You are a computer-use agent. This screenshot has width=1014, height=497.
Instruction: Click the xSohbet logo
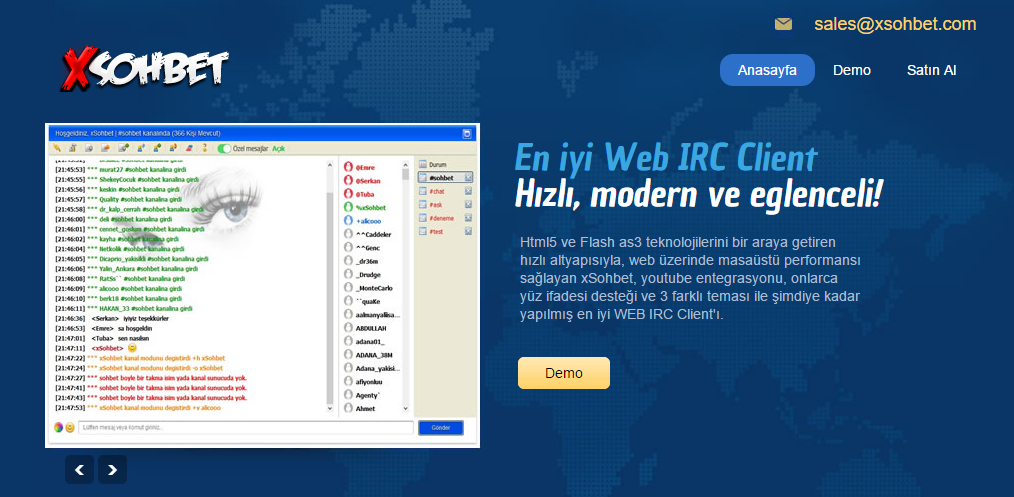(145, 68)
